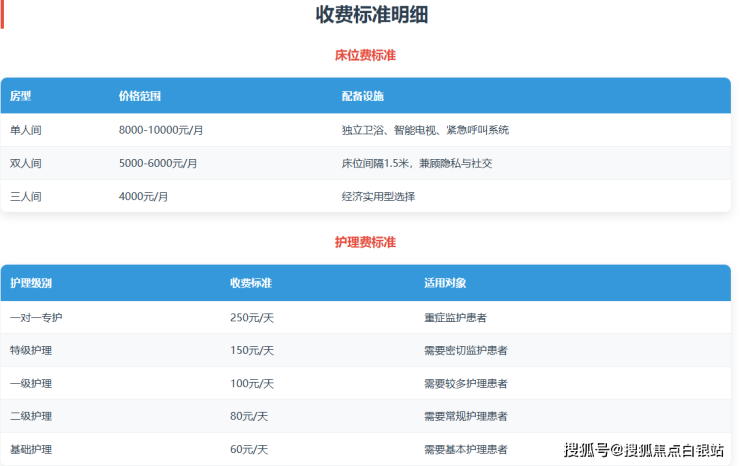
Task: Select the 床位费标准 section heading
Action: tap(365, 55)
